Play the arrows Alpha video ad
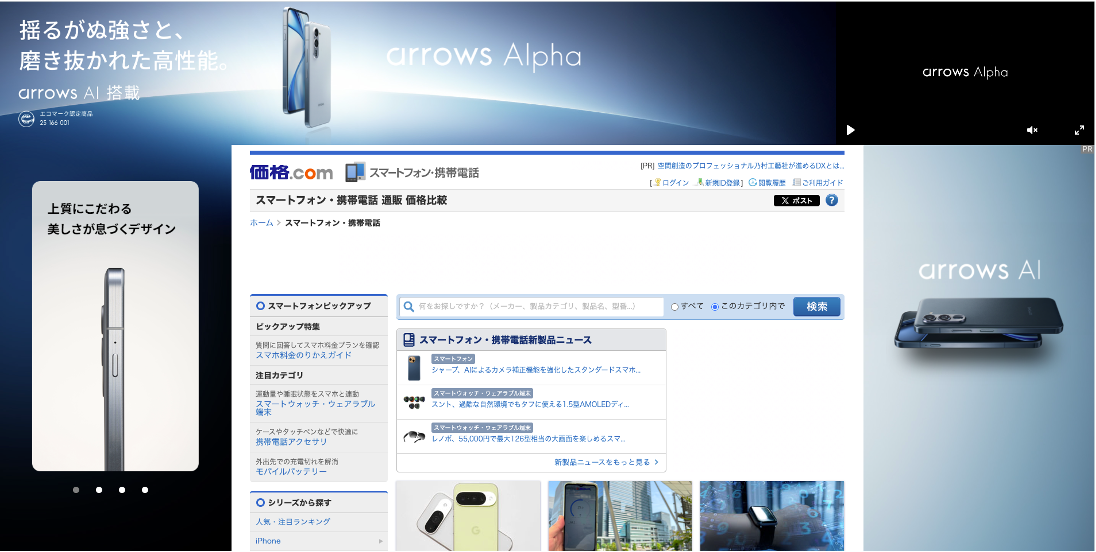 (x=851, y=130)
